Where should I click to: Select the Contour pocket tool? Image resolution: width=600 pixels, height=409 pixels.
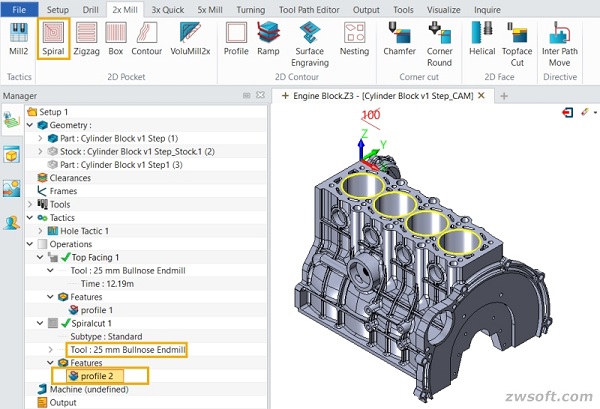click(147, 38)
